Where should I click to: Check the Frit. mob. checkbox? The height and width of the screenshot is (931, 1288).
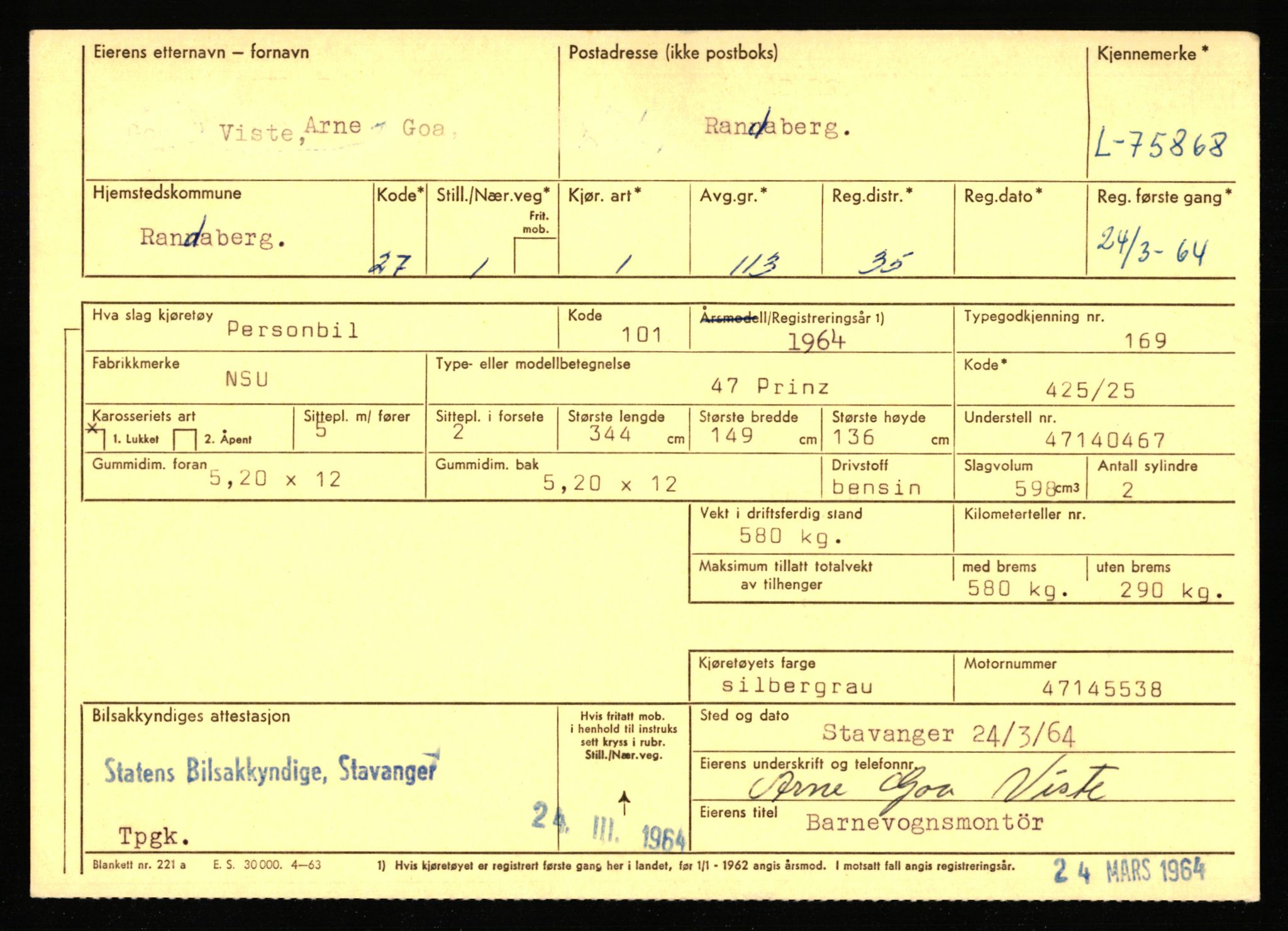click(x=535, y=257)
